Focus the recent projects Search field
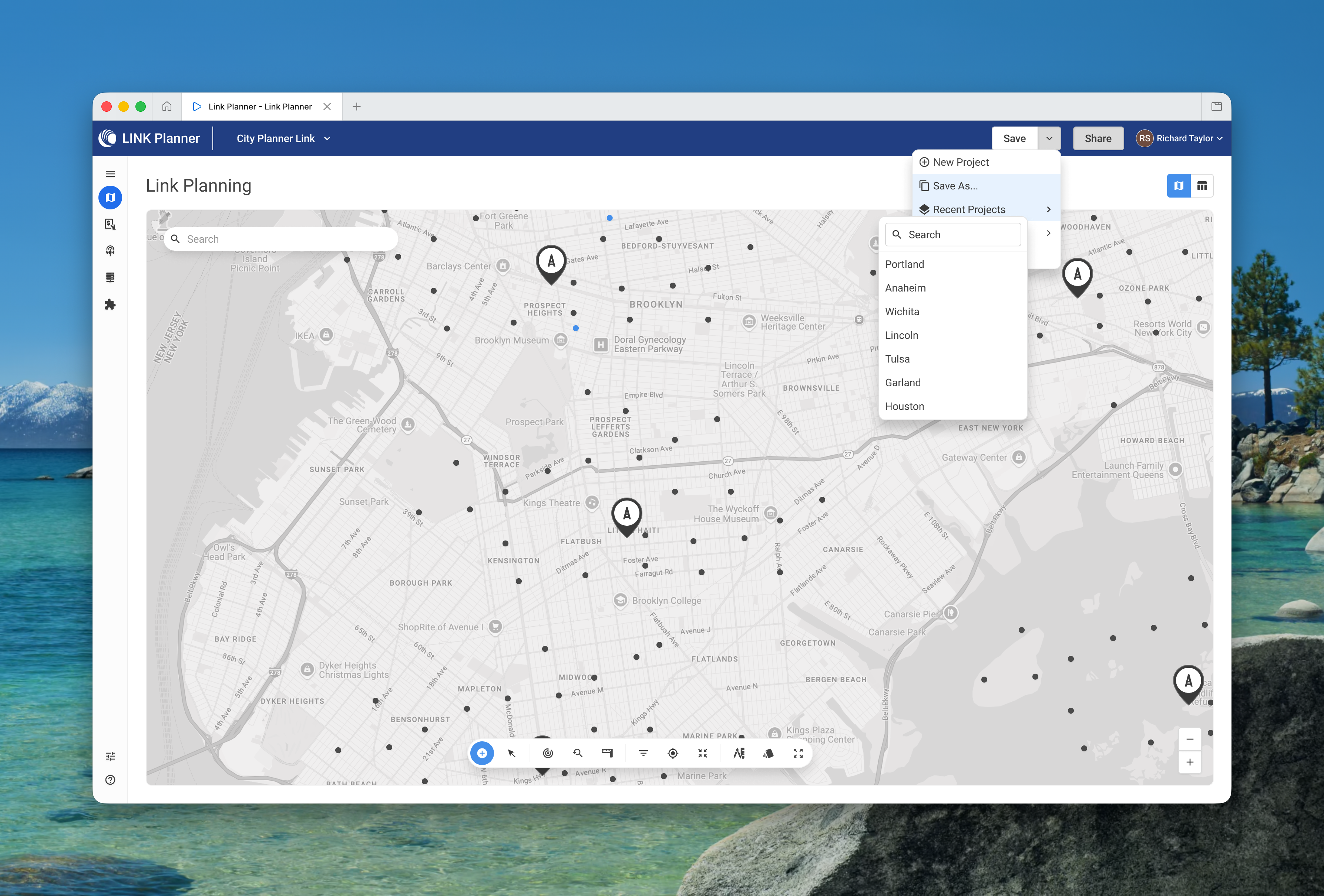The height and width of the screenshot is (896, 1324). (x=953, y=235)
